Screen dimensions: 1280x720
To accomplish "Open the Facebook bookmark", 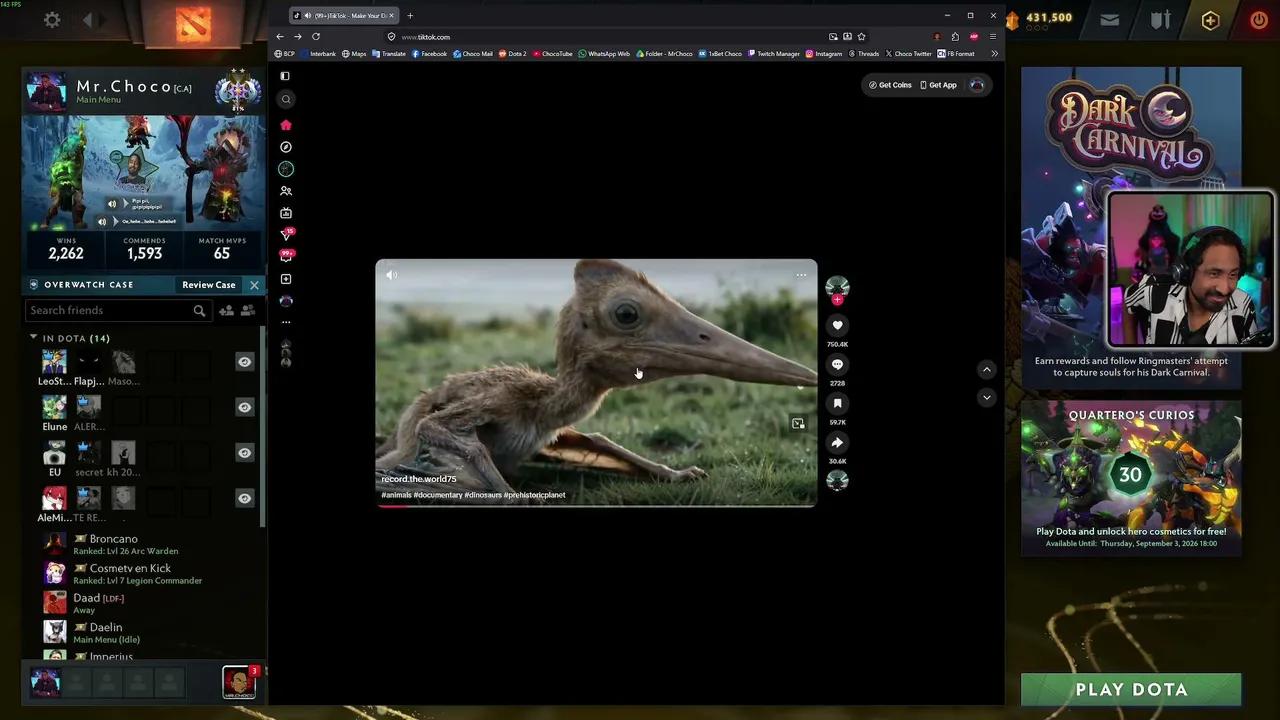I will [429, 54].
